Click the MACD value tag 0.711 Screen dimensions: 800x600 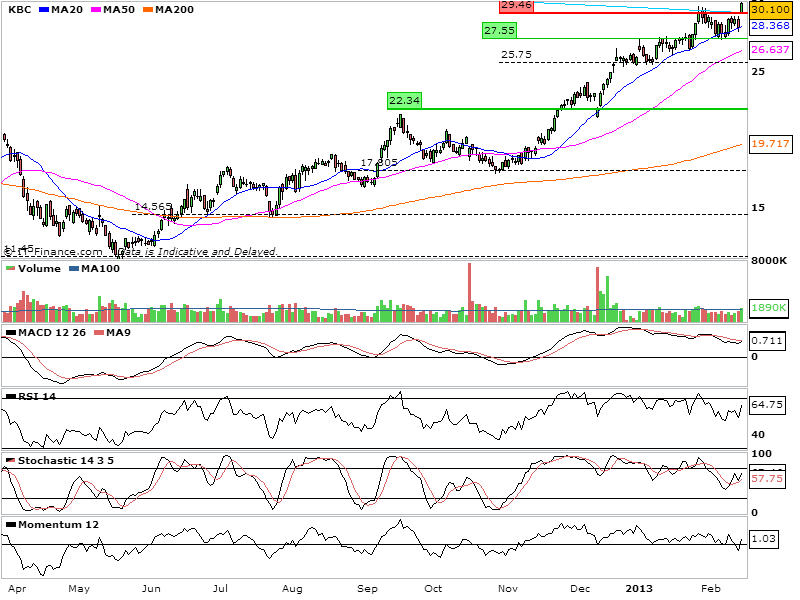click(768, 340)
